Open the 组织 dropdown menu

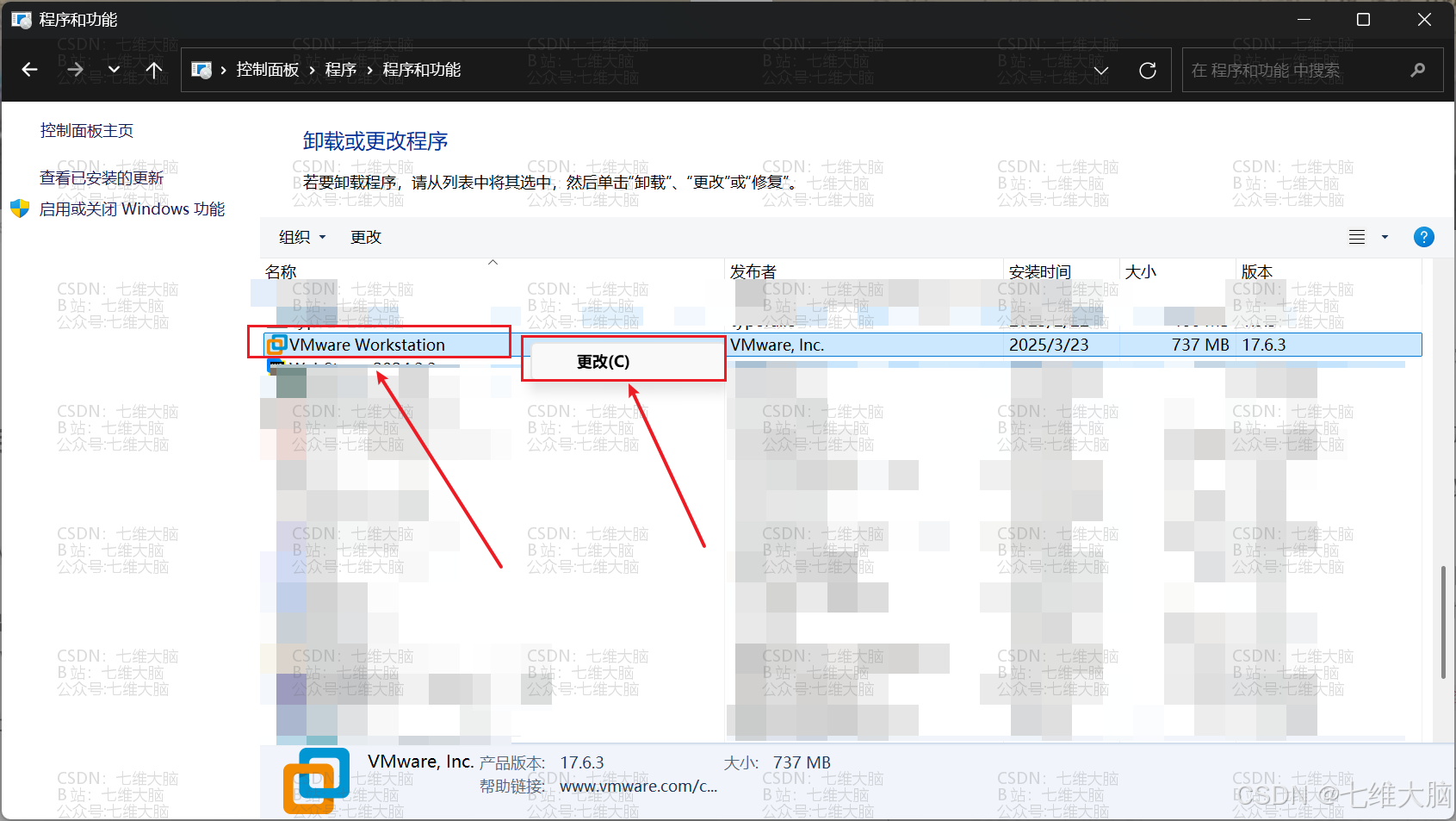[x=302, y=237]
